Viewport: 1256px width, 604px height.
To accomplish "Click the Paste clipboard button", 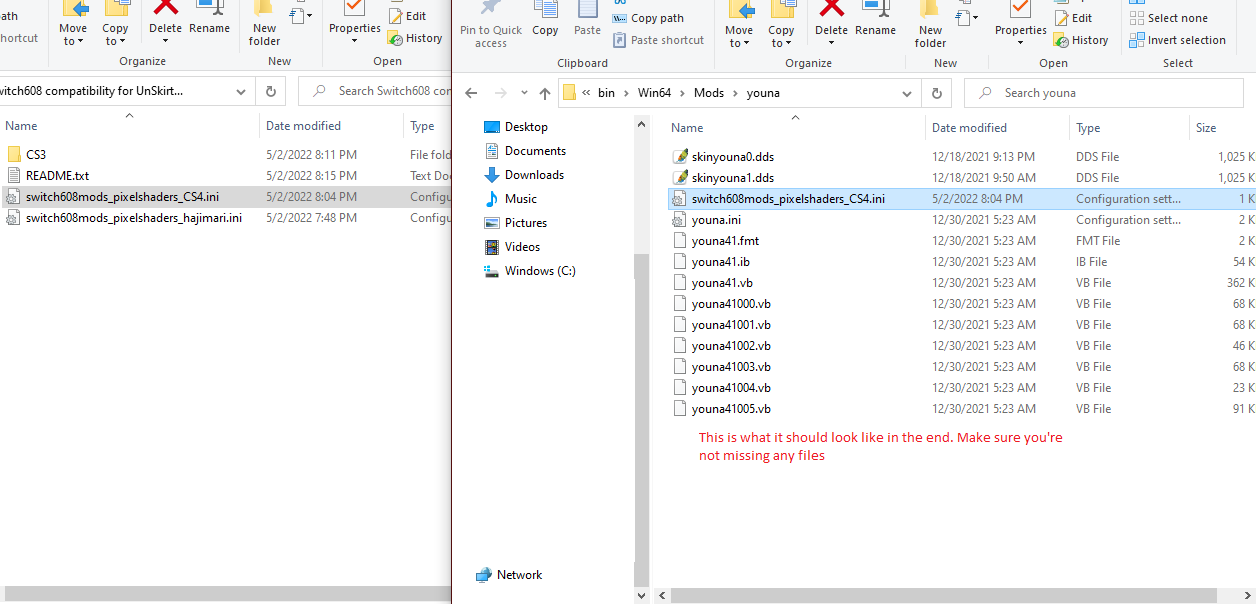I will point(587,20).
